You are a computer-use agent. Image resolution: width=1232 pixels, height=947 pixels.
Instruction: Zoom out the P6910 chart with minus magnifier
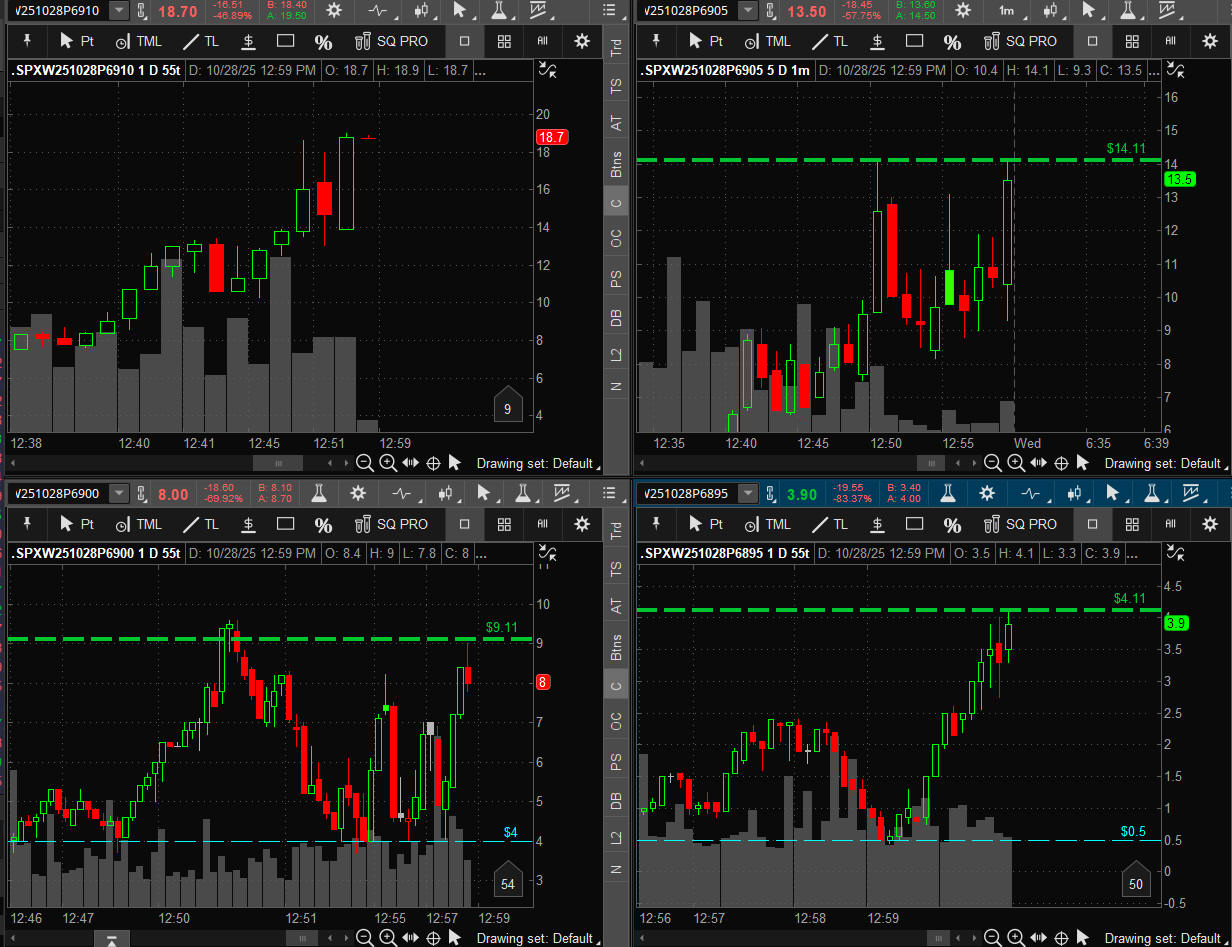(x=364, y=463)
